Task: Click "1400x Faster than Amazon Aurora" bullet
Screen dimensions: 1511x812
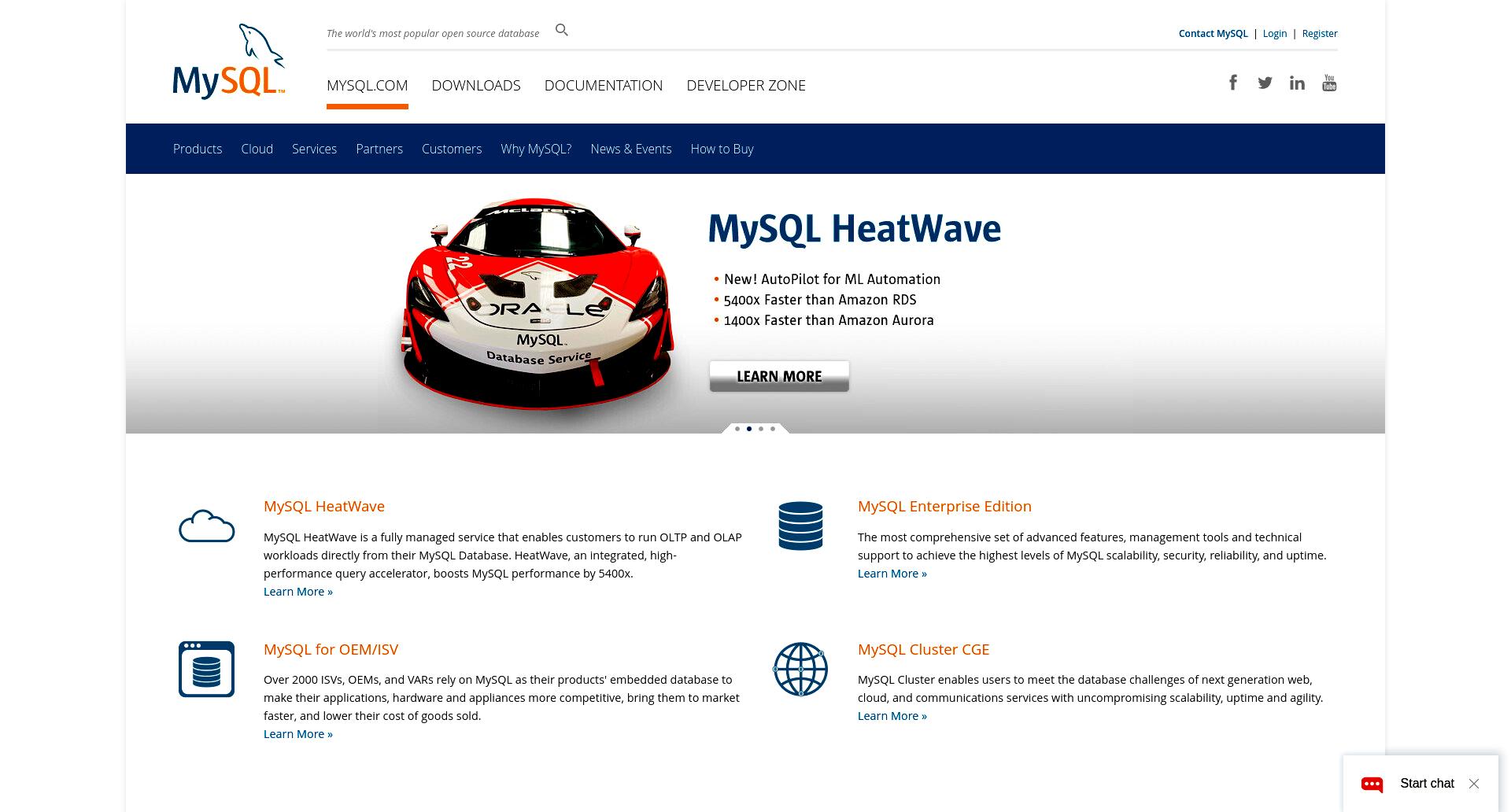Action: [829, 320]
